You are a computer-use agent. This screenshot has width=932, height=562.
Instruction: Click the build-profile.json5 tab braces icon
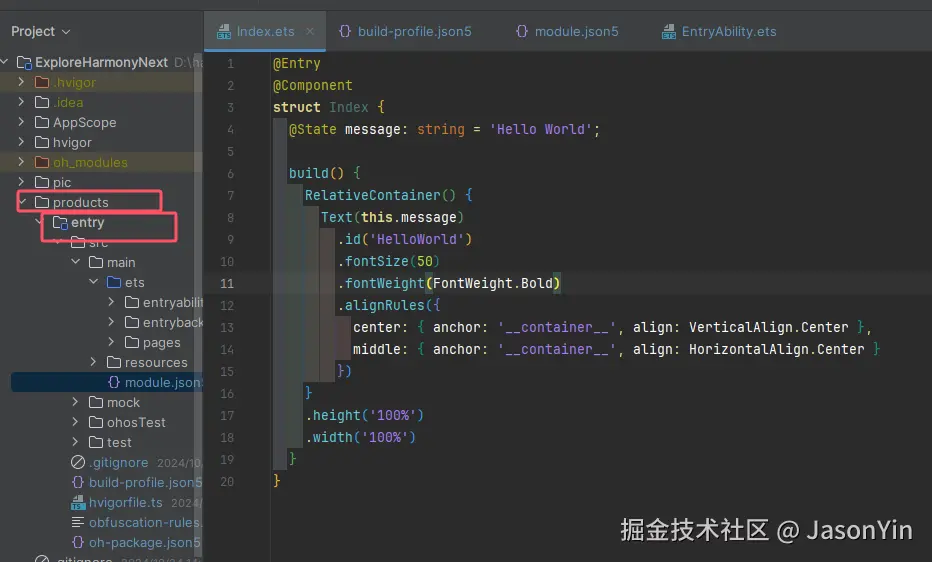345,31
